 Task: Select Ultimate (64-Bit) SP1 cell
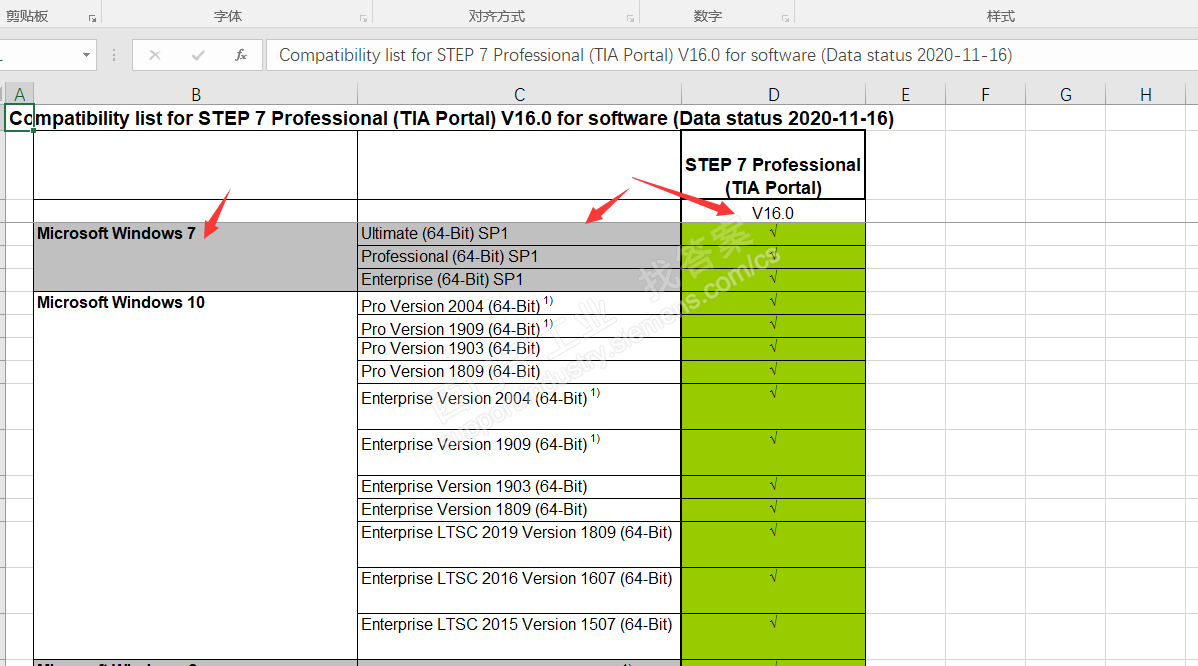(520, 234)
